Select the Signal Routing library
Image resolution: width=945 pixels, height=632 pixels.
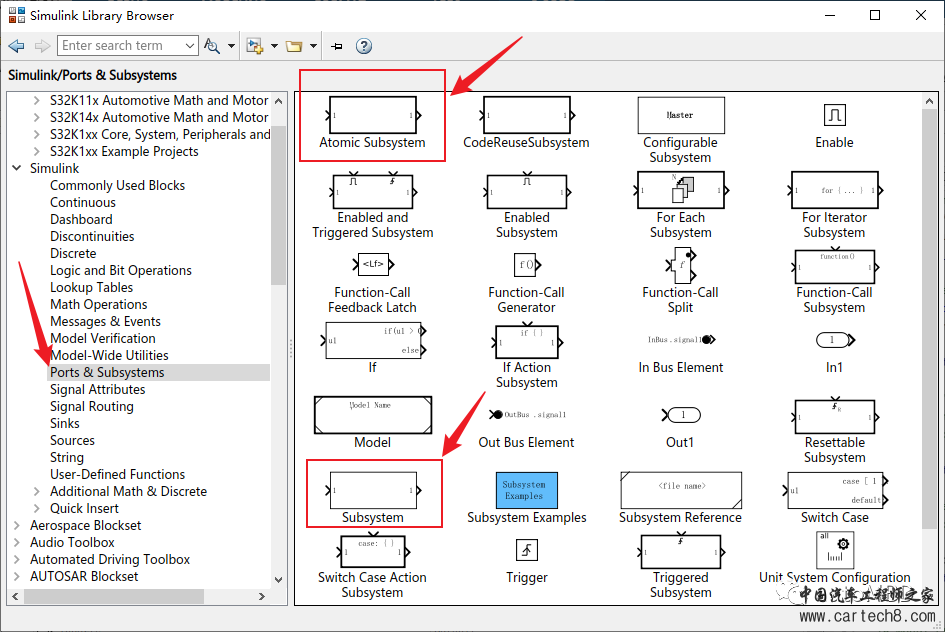(x=92, y=407)
